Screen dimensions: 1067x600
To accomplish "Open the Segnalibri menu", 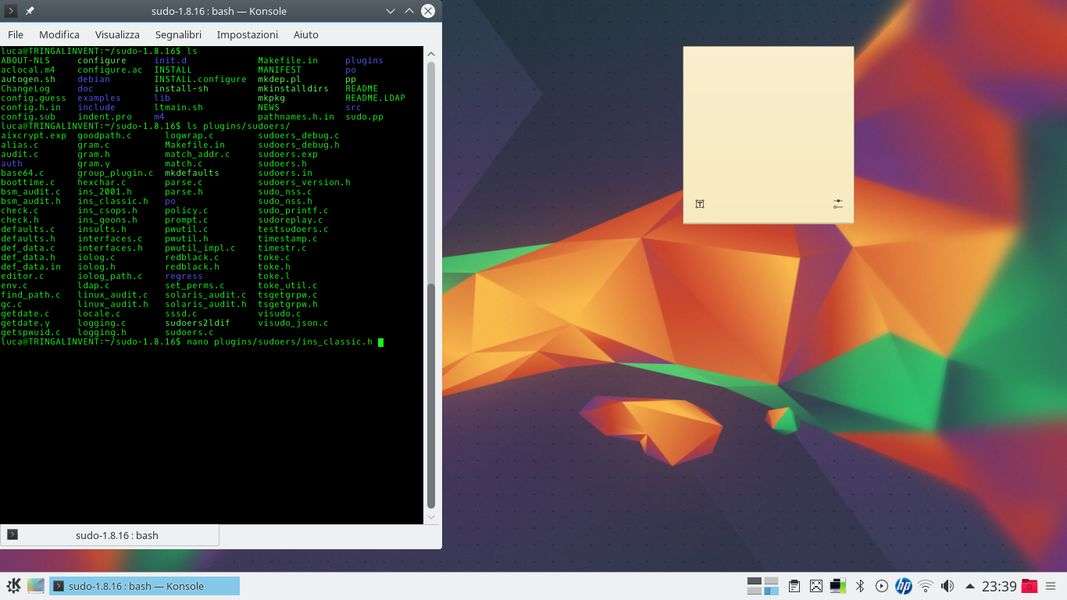I will [x=178, y=34].
